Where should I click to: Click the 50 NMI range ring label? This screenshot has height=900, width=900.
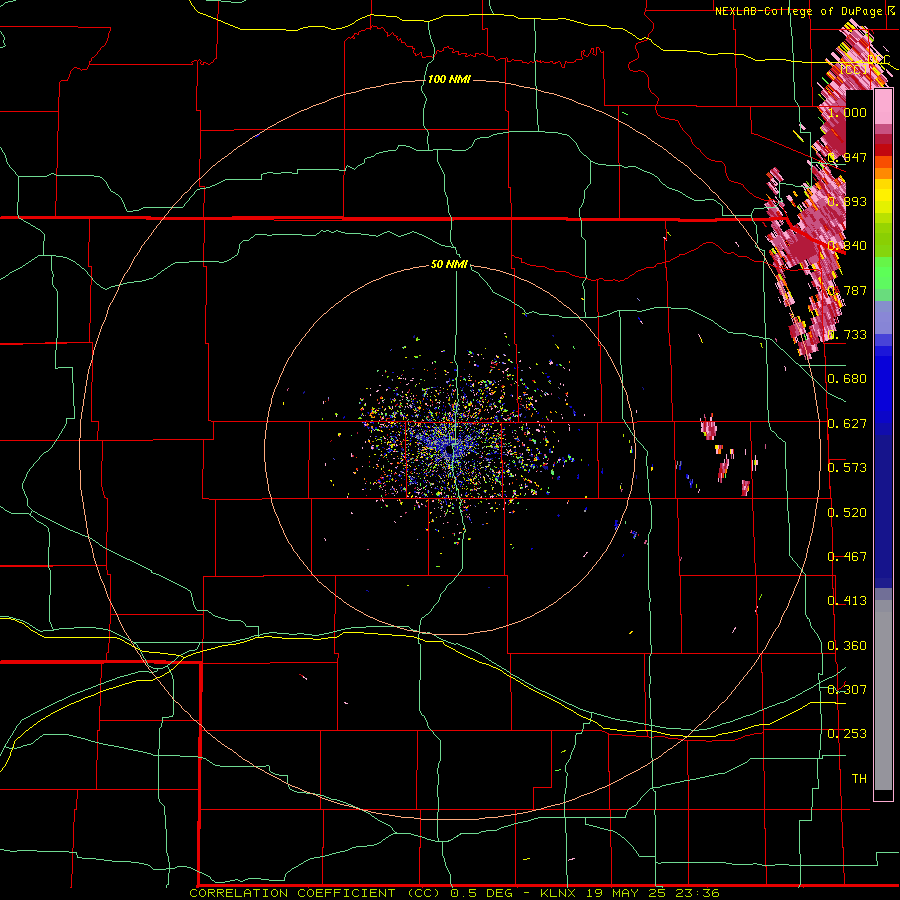449,264
